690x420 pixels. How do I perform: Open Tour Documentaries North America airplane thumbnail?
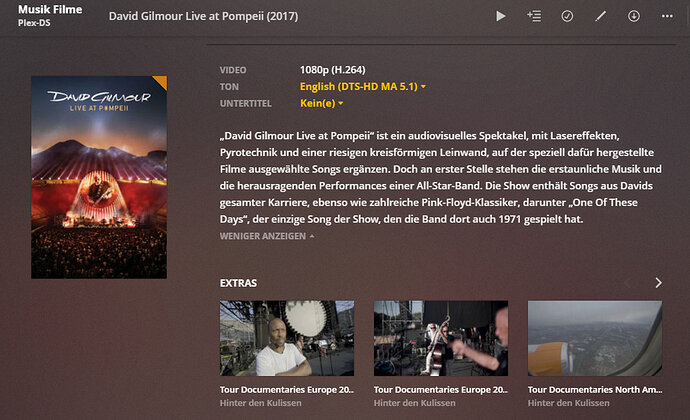(595, 338)
